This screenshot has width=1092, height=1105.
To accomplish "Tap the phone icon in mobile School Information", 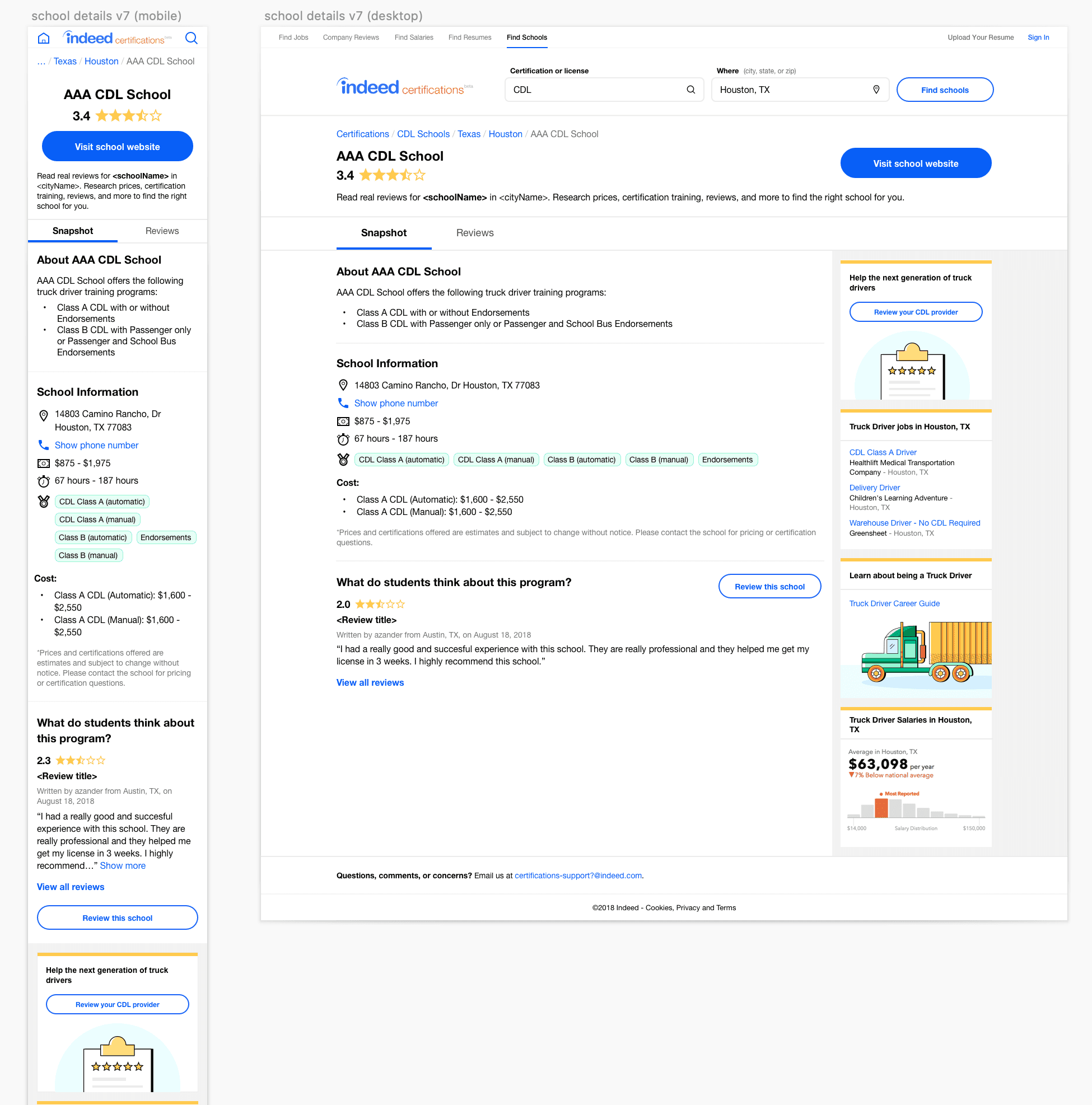I will (43, 445).
